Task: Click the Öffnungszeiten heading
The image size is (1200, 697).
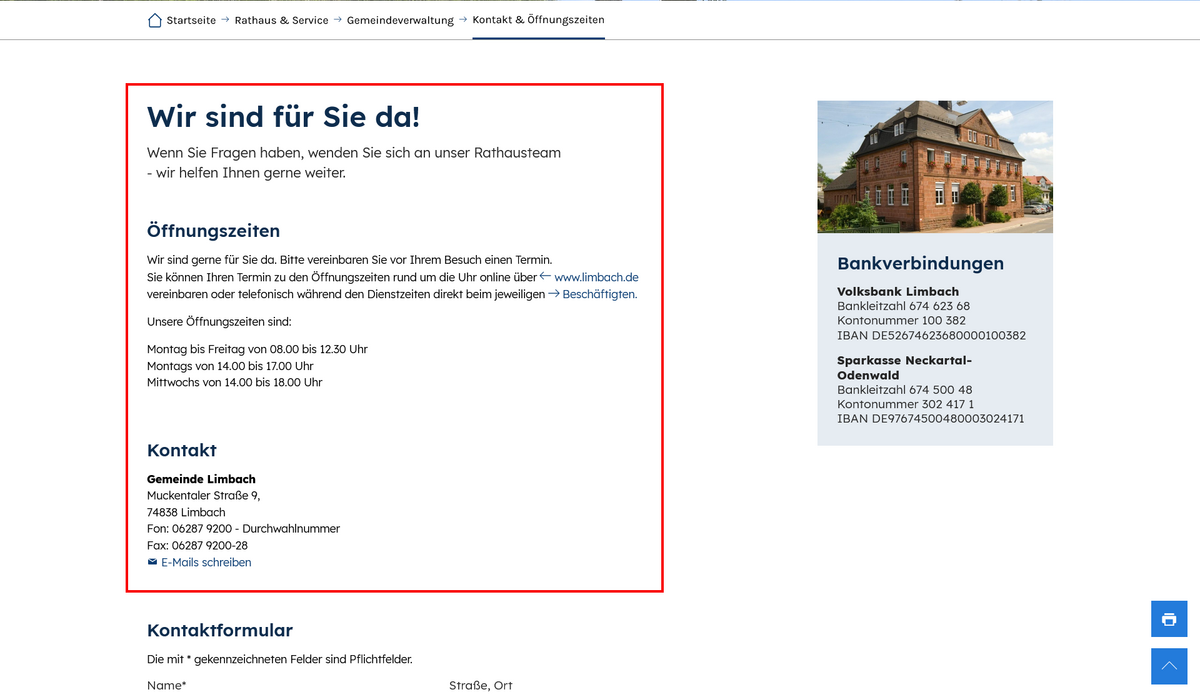Action: click(x=213, y=231)
